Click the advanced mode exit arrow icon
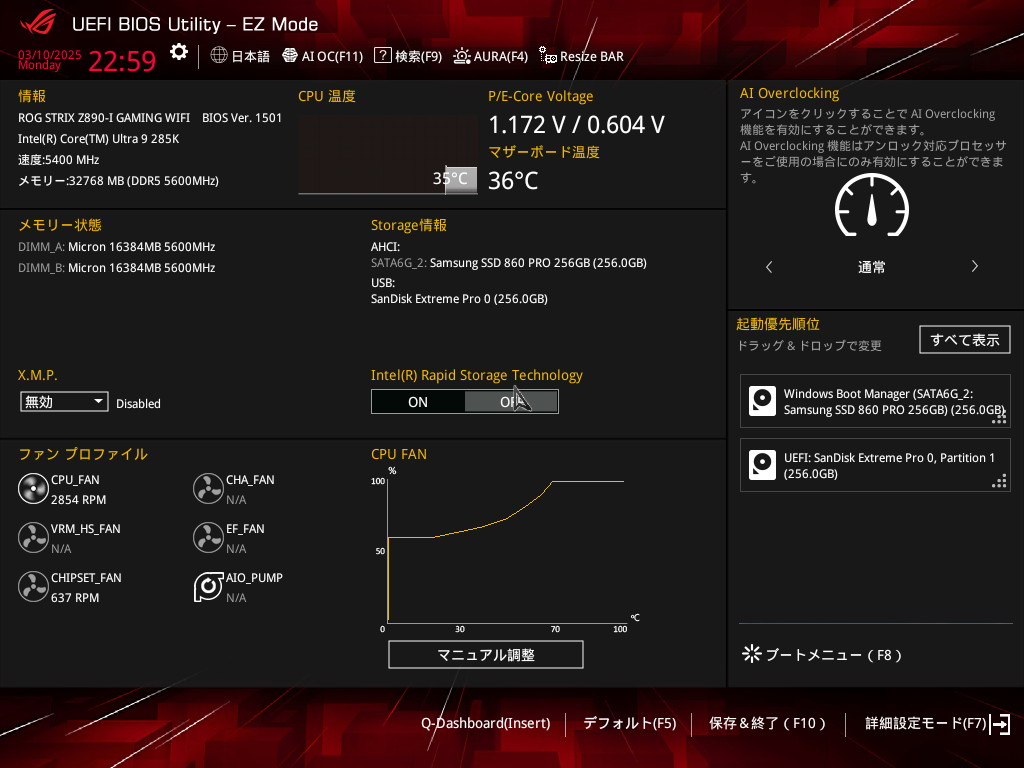 point(1000,724)
